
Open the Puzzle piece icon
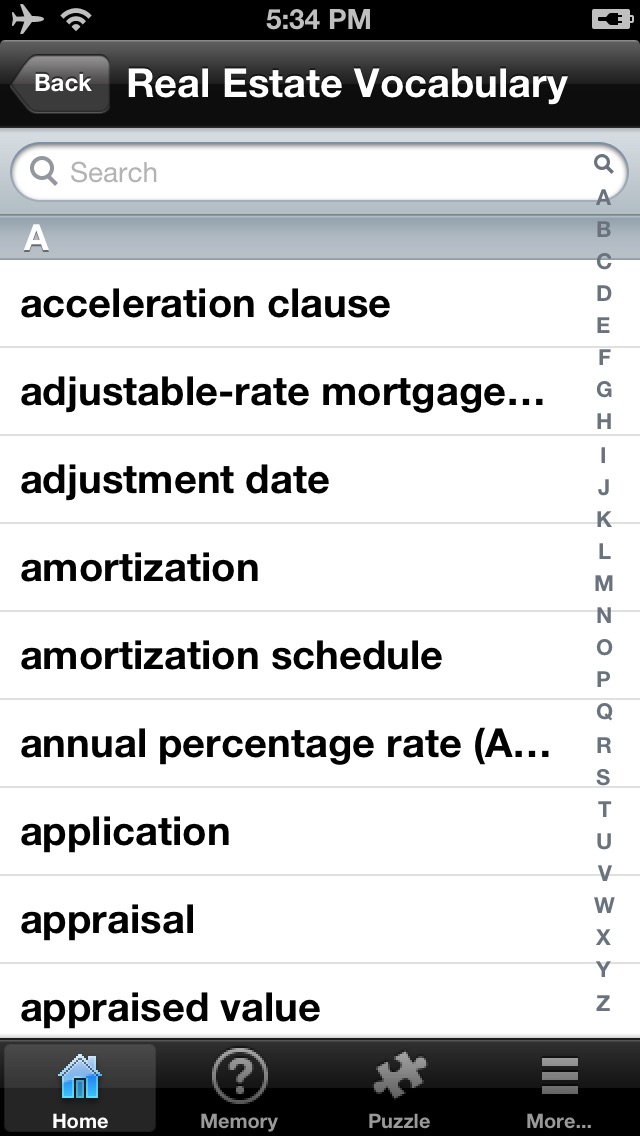coord(399,1077)
